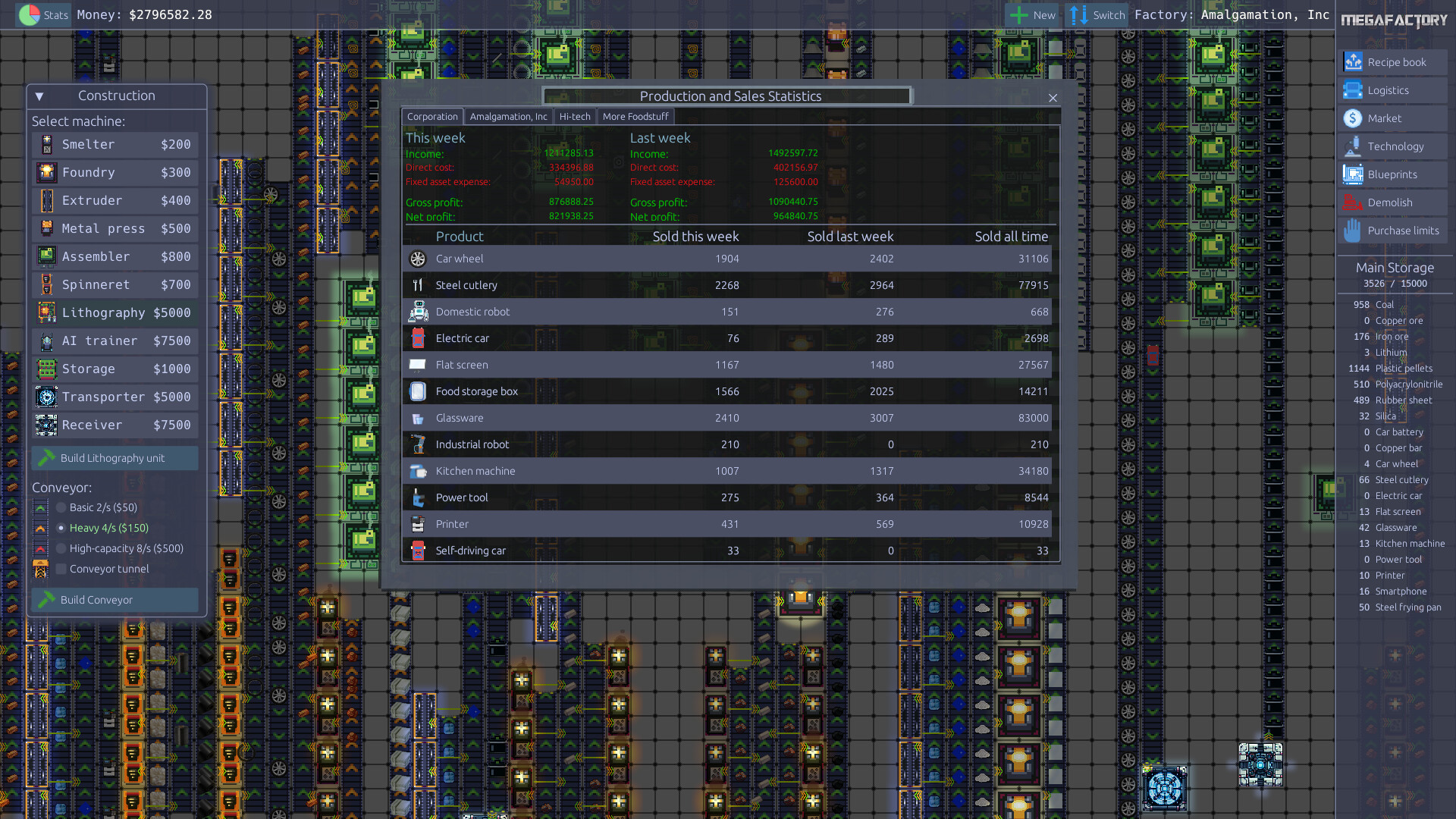The height and width of the screenshot is (819, 1456).
Task: Select the Transporter machine
Action: tap(114, 397)
